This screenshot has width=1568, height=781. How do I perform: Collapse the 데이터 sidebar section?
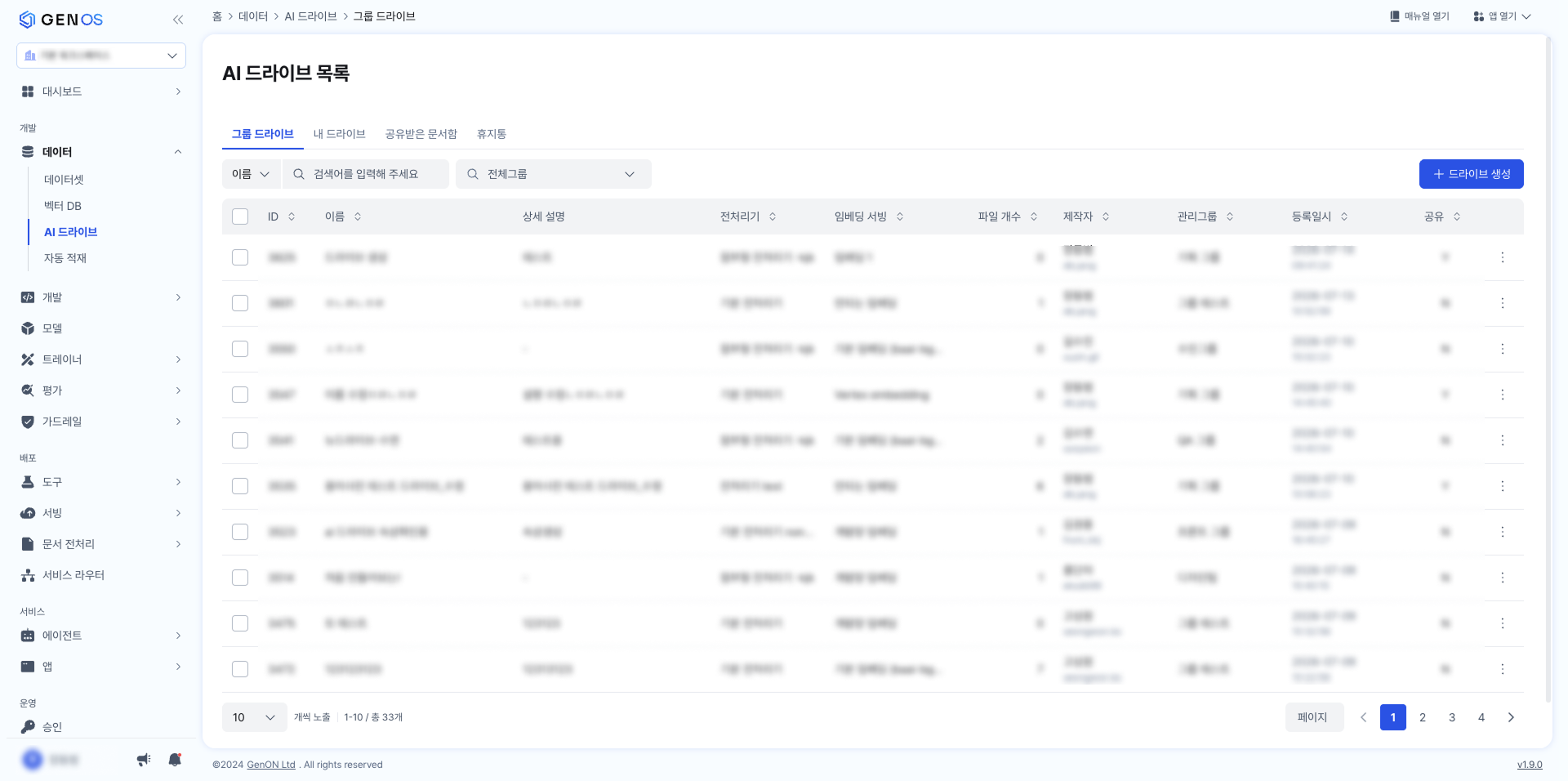click(101, 152)
